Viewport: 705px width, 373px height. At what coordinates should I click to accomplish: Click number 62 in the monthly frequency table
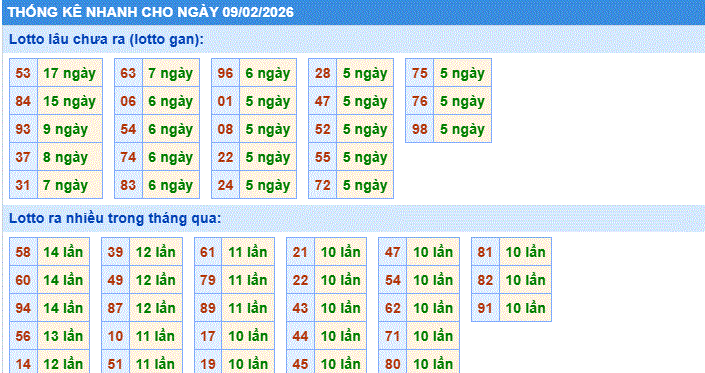393,307
